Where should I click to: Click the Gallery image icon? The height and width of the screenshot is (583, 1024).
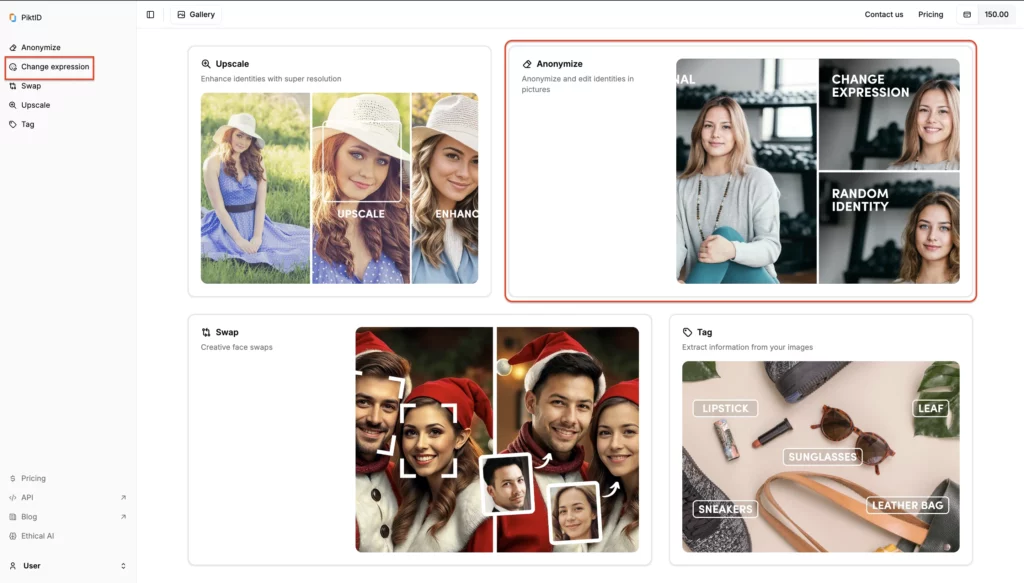[181, 15]
